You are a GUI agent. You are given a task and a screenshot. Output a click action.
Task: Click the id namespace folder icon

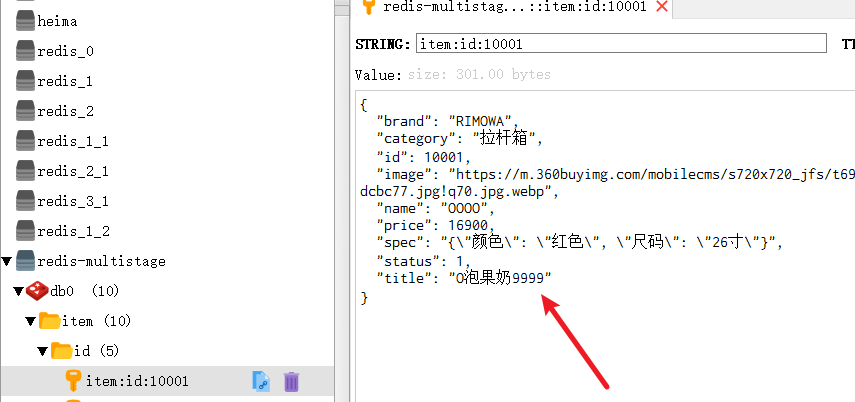click(x=61, y=351)
